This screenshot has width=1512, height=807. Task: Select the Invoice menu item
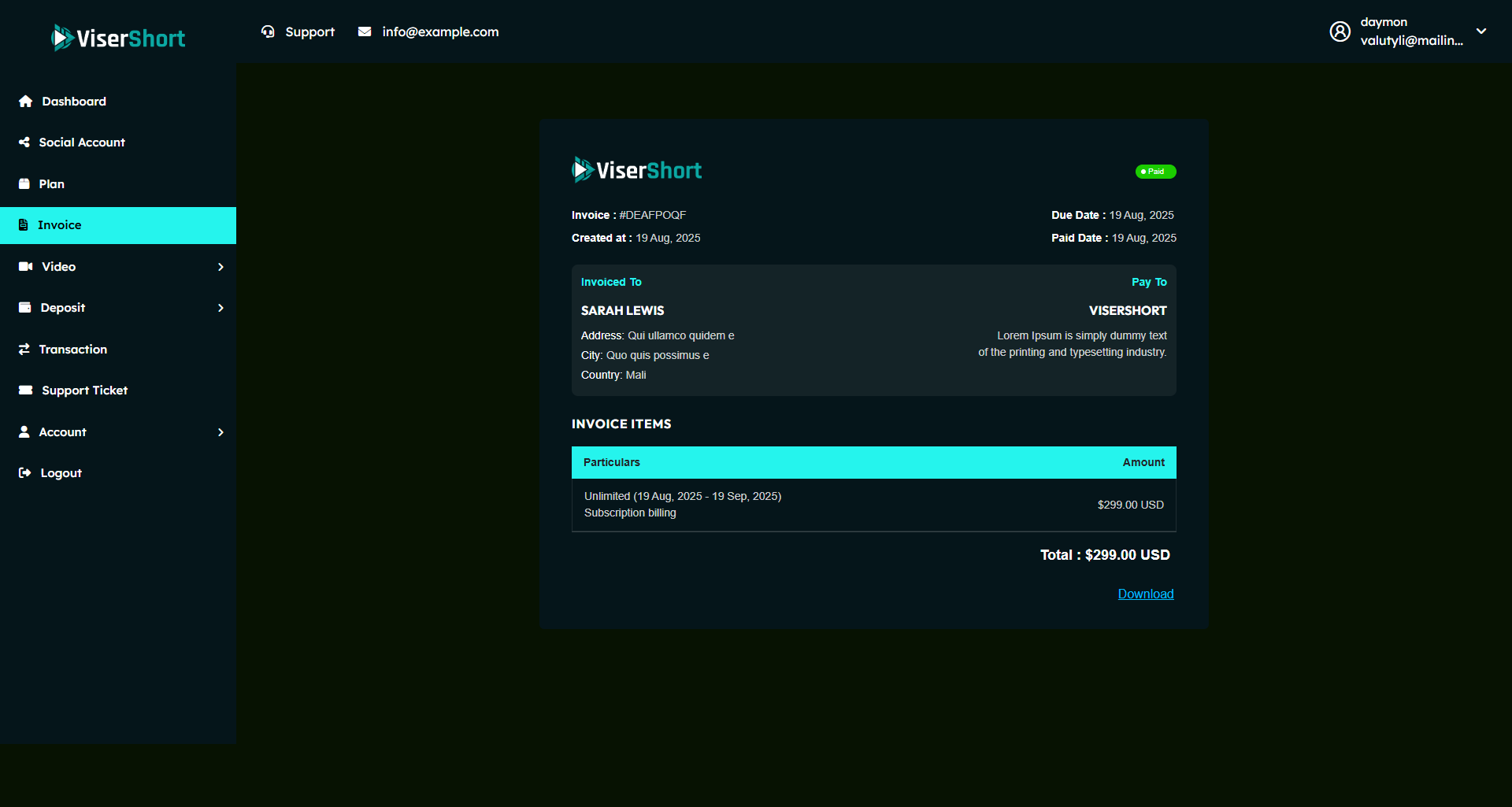(x=118, y=225)
